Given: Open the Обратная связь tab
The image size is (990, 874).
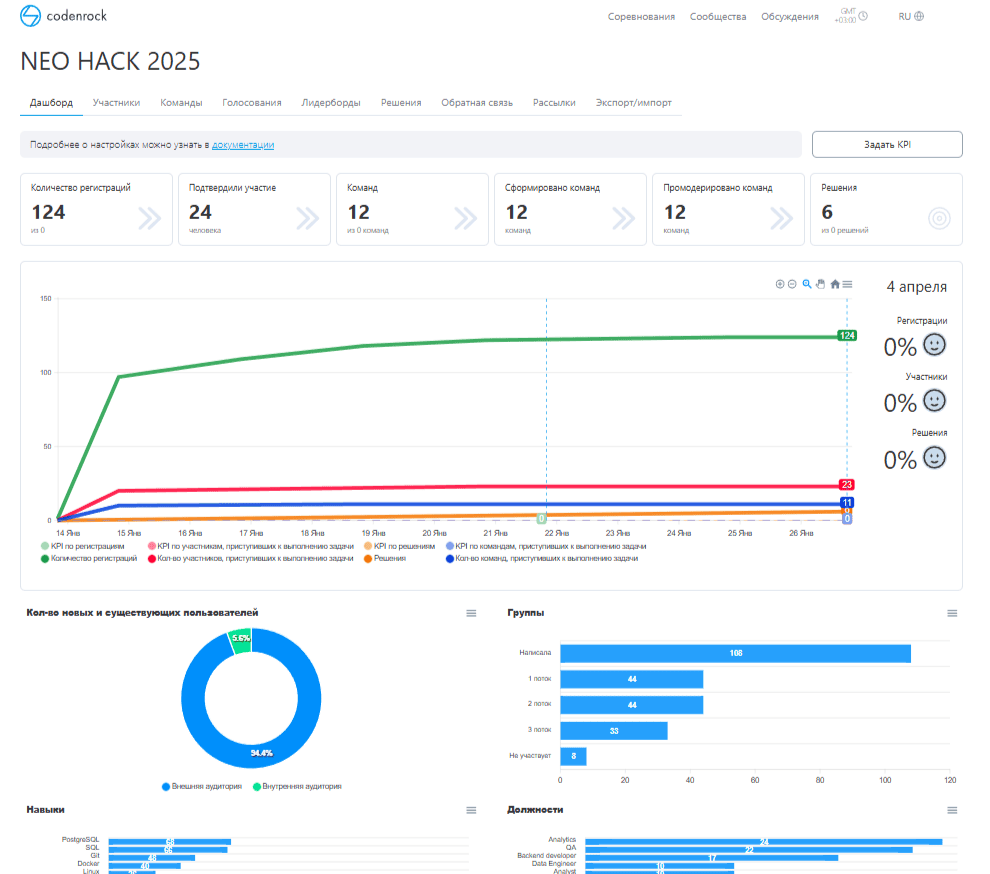Looking at the screenshot, I should 477,102.
